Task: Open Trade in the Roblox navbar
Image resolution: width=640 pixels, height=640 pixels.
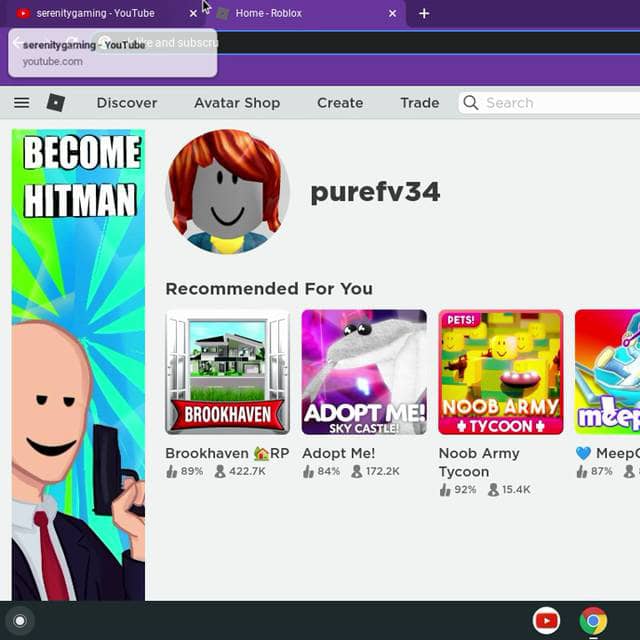Action: click(420, 103)
